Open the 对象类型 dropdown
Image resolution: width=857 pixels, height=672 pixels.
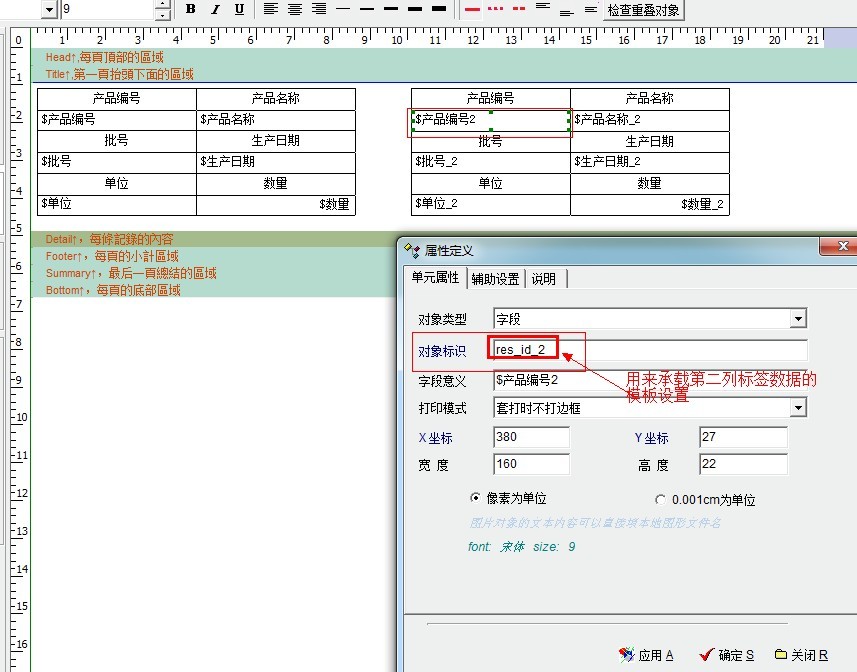pos(798,319)
